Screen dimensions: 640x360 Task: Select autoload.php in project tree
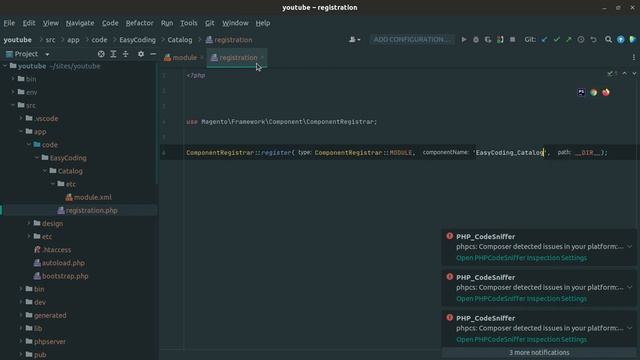tap(63, 263)
